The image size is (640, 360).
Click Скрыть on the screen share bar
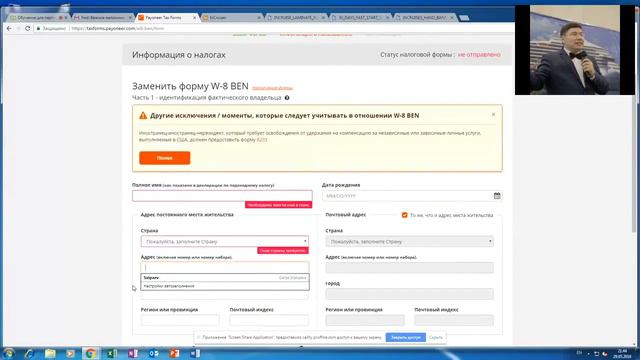coord(436,338)
